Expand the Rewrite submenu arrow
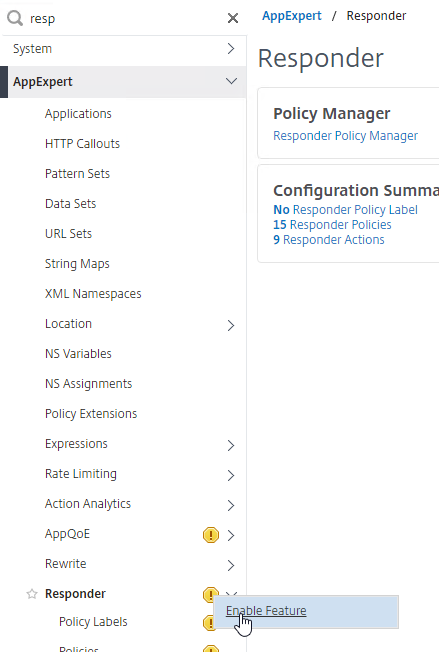This screenshot has width=439, height=652. [231, 565]
